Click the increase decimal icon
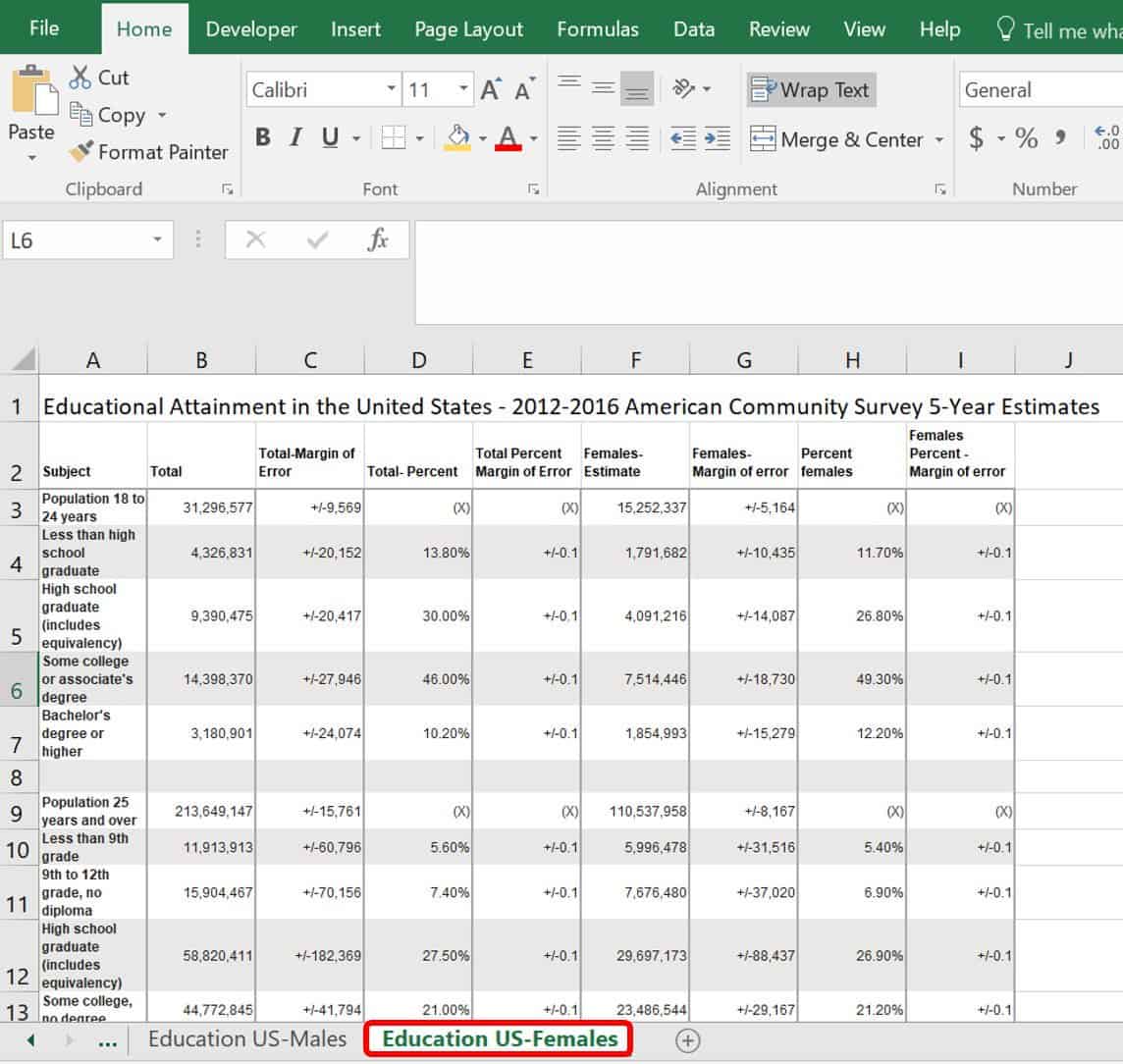Screen dimensions: 1123x1064 1106,136
